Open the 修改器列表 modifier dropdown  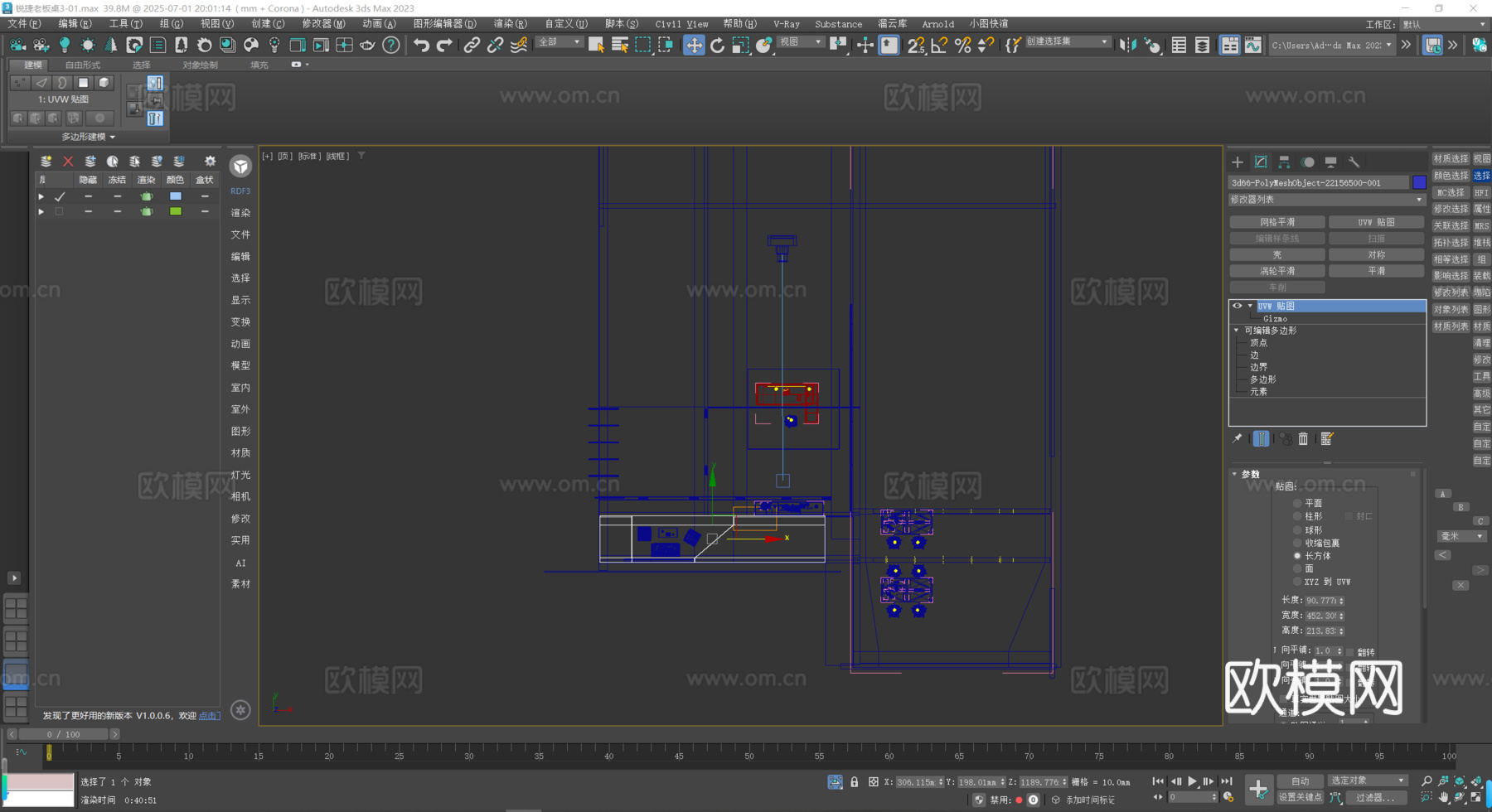[x=1325, y=200]
